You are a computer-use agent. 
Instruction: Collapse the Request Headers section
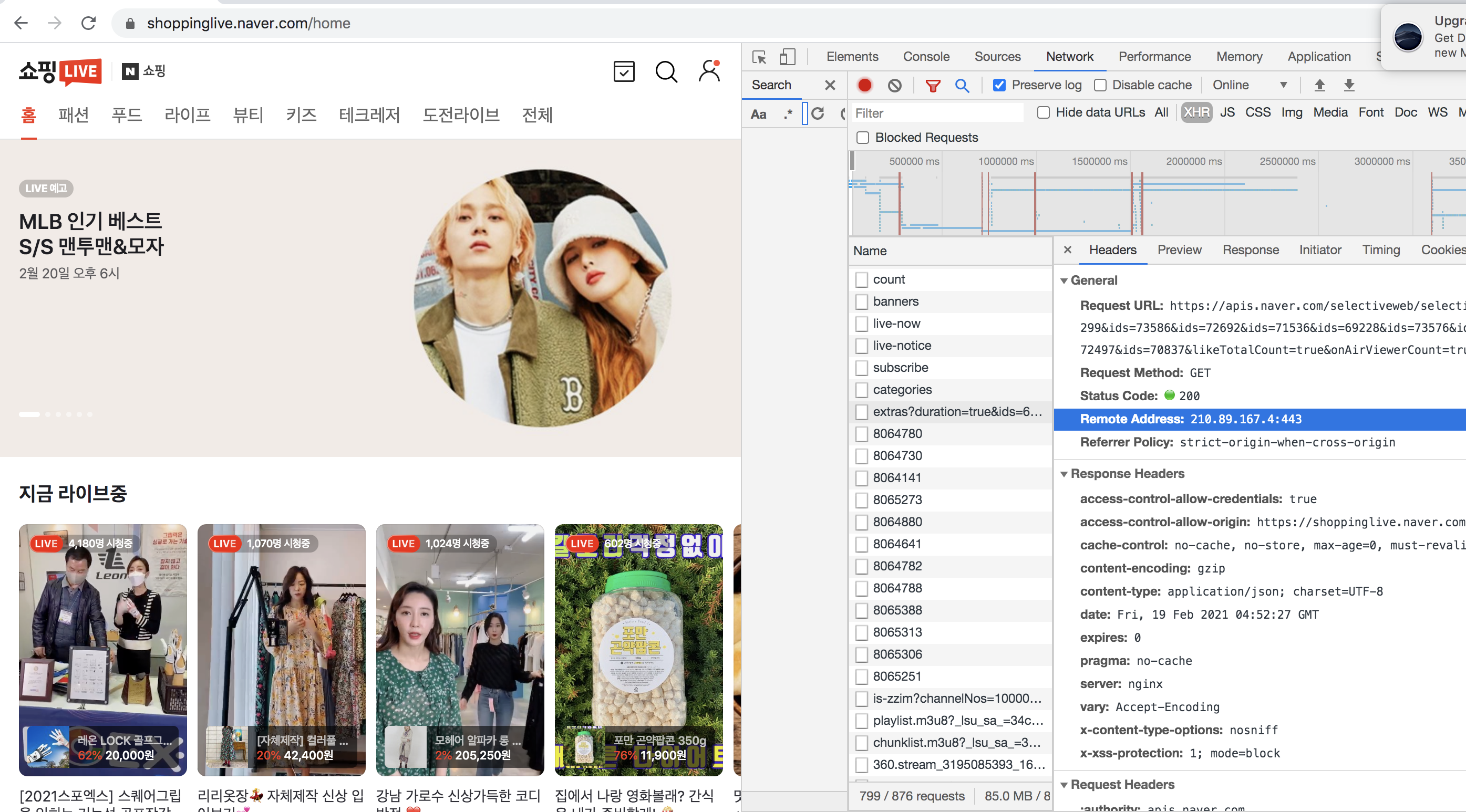click(1064, 785)
